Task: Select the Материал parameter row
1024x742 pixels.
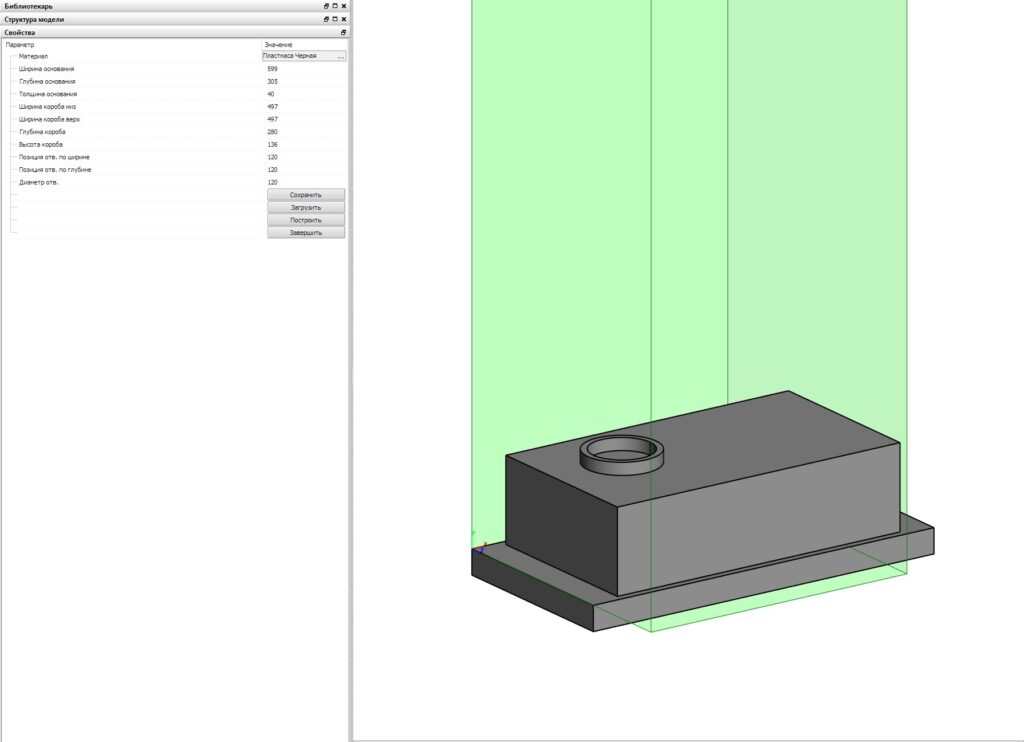Action: tap(174, 56)
